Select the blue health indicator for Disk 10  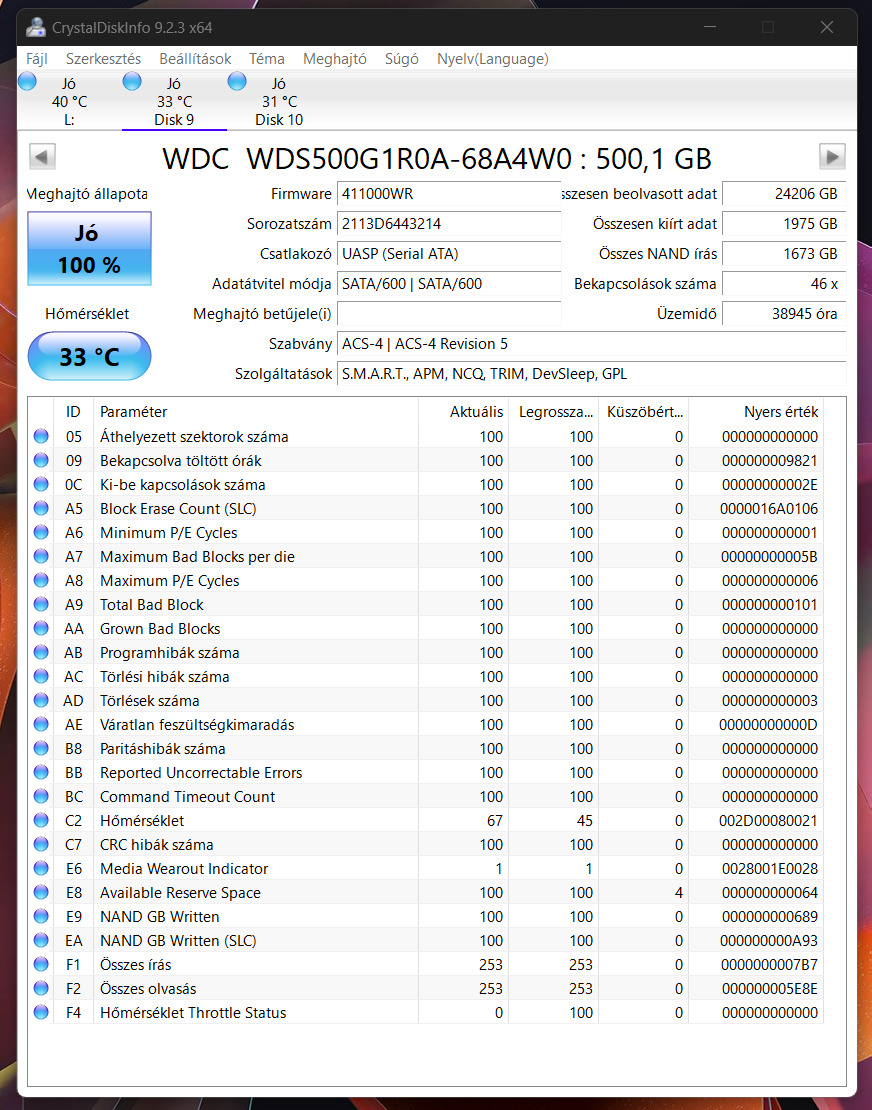(237, 81)
